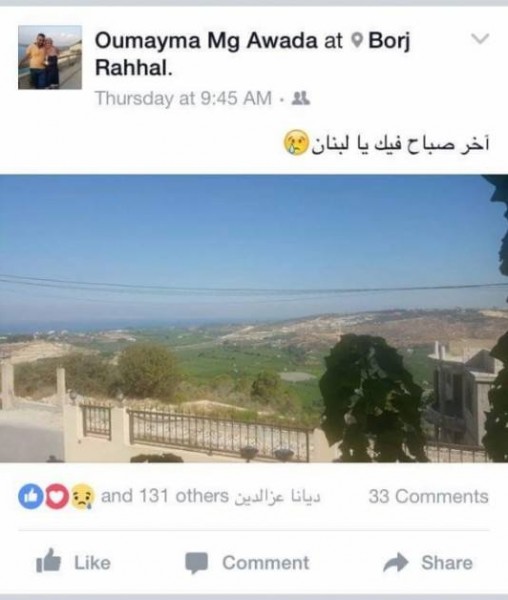Screen dimensions: 508x600
Task: View the Thursday 9:45 AM timestamp
Action: 183,98
